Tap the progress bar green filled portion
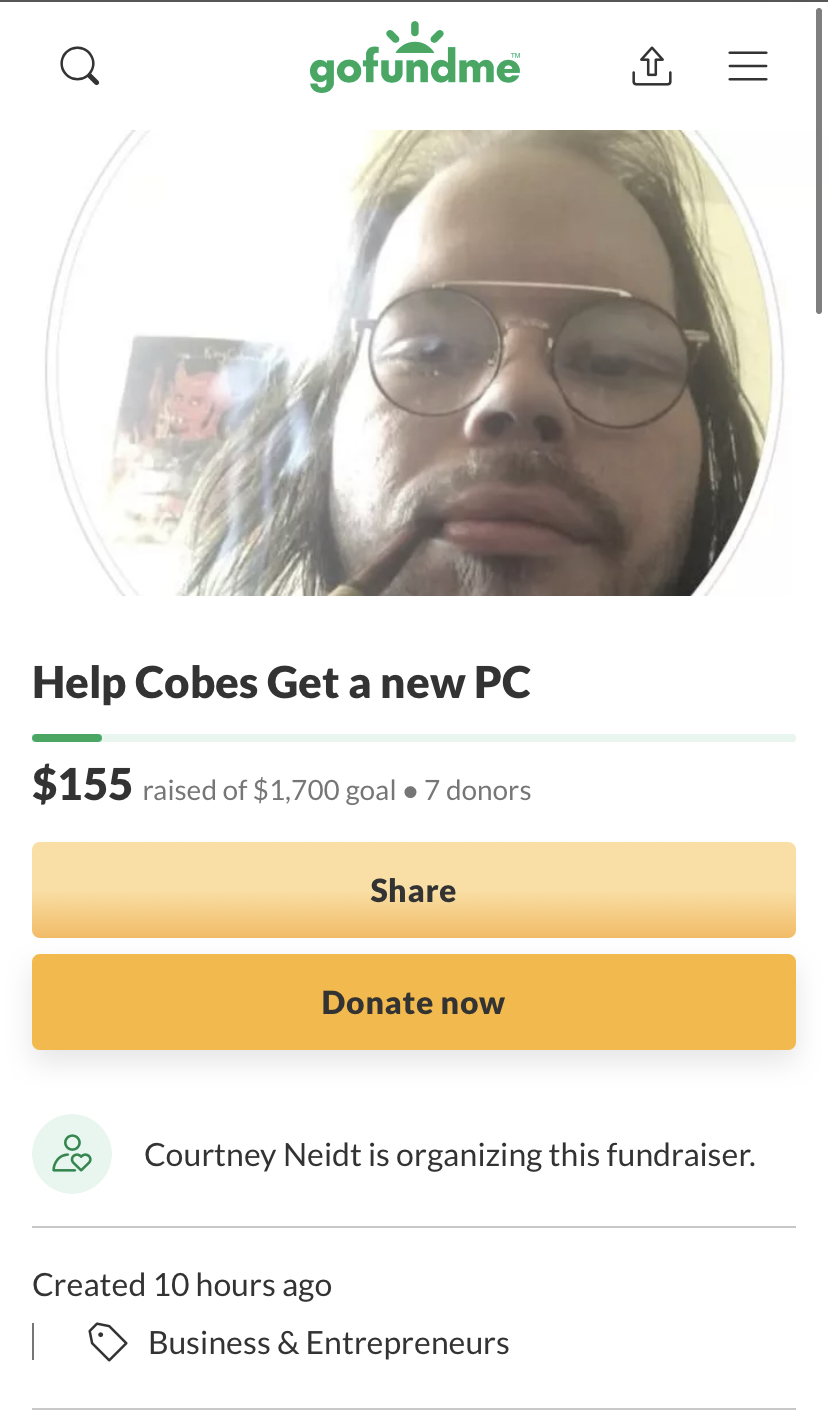The width and height of the screenshot is (828, 1424). [67, 738]
